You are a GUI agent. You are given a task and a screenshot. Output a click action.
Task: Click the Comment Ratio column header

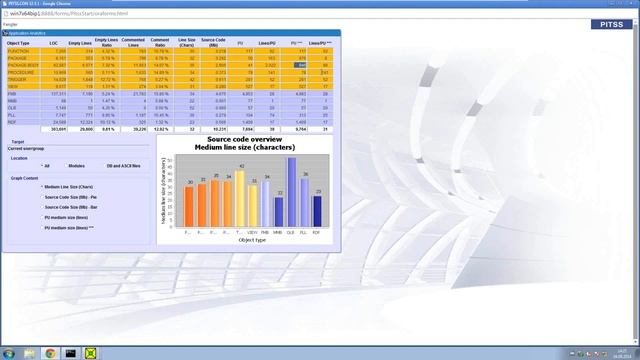pyautogui.click(x=160, y=42)
